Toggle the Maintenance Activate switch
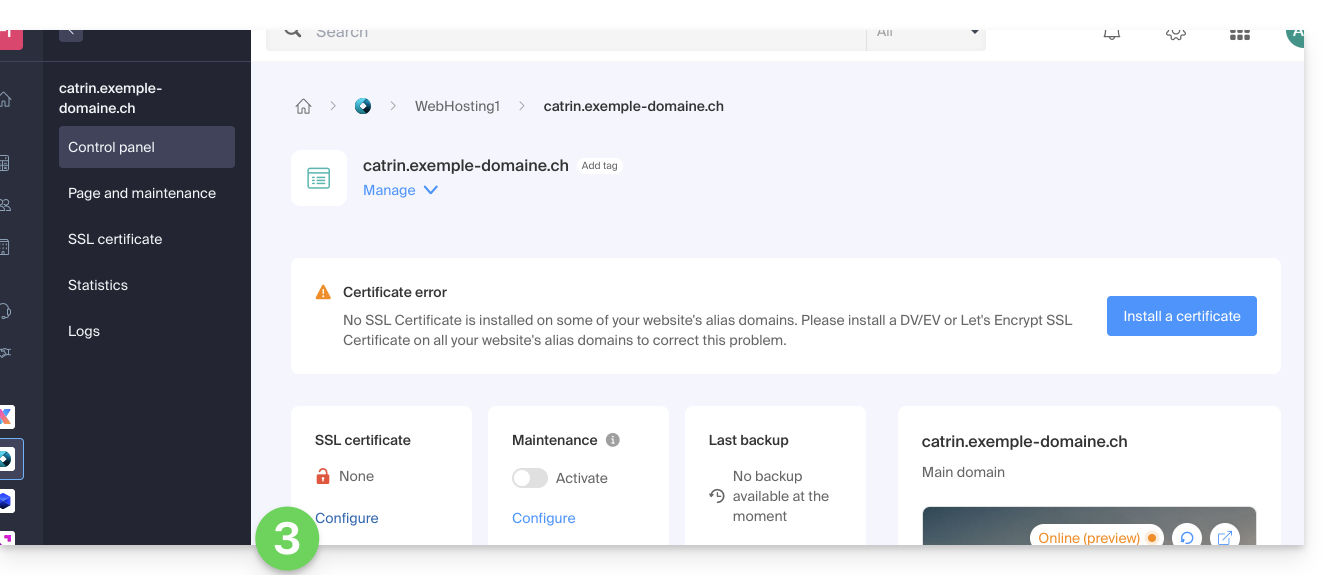1334x575 pixels. tap(530, 478)
